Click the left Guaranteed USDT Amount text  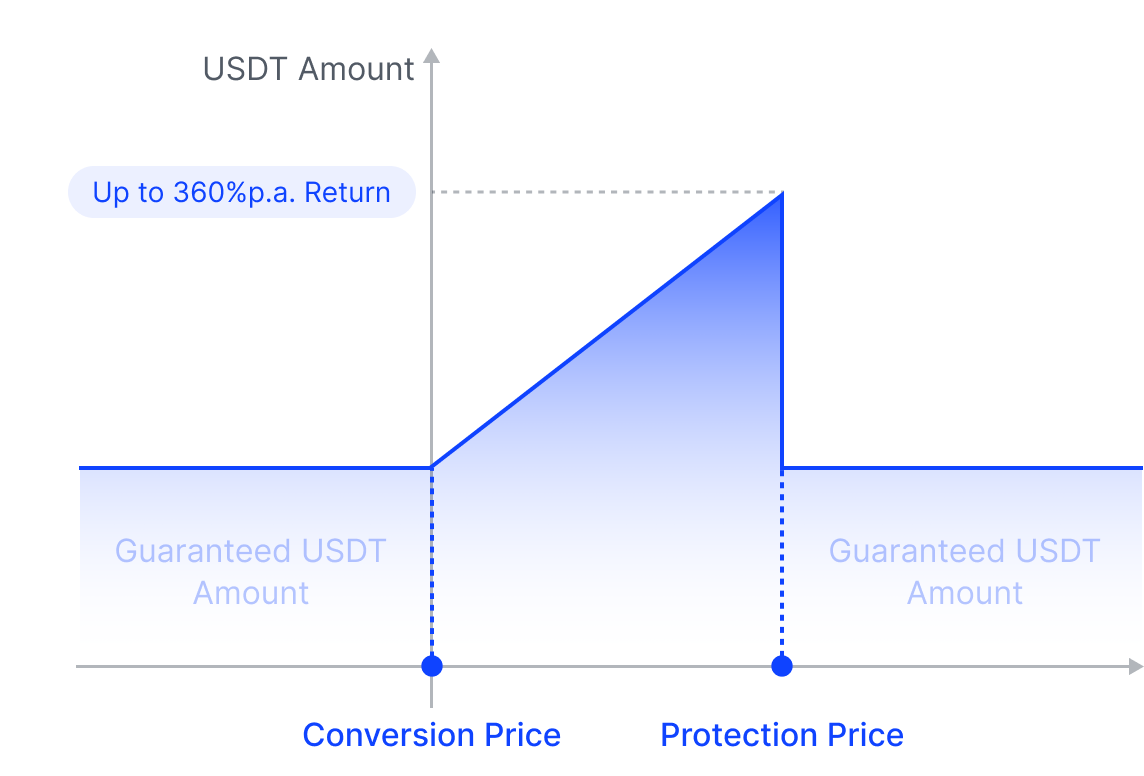click(x=250, y=572)
